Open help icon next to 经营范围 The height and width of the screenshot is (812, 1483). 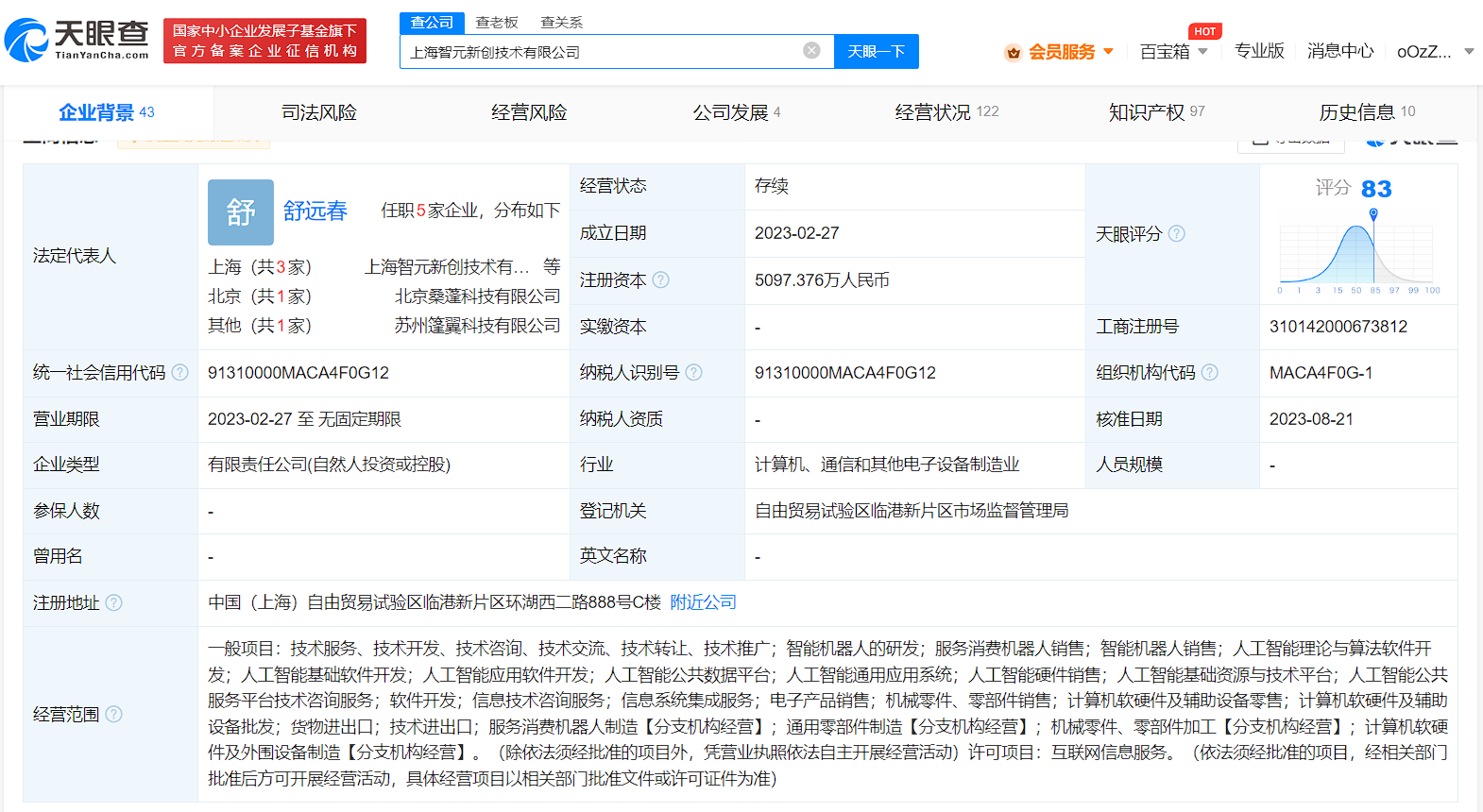[x=113, y=714]
